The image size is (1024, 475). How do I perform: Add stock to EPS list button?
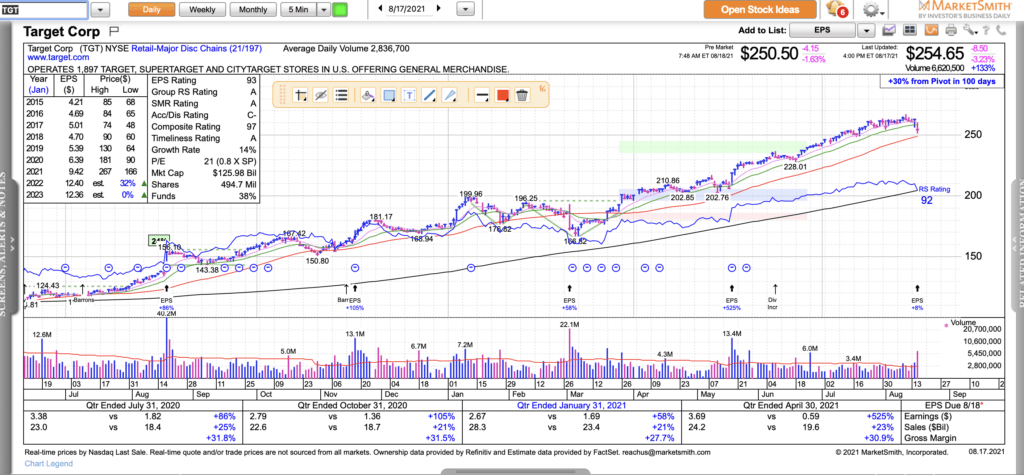pos(822,30)
